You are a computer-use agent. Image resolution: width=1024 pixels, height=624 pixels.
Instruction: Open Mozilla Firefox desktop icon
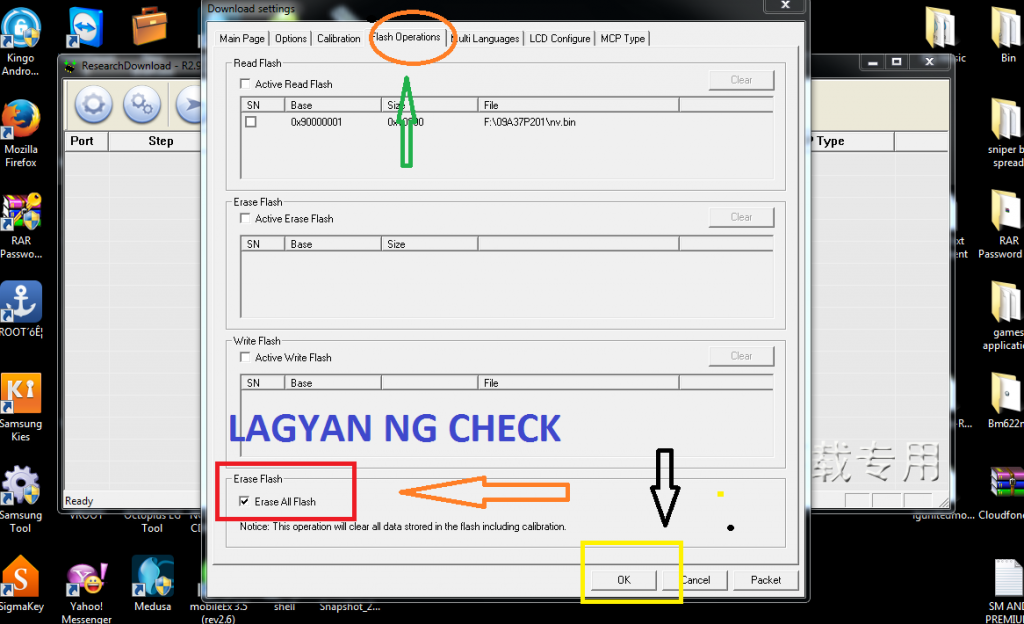pos(21,120)
